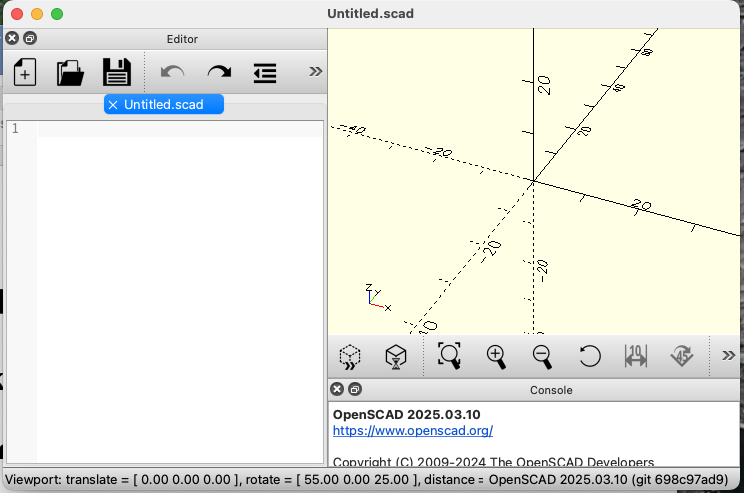This screenshot has width=744, height=493.
Task: Create a new file with the New icon
Action: 25,72
